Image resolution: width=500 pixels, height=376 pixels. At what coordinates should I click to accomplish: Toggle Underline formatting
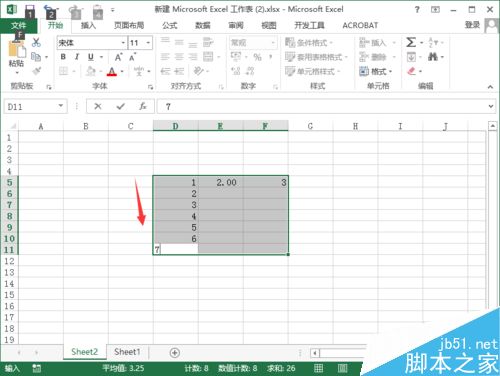coord(91,57)
